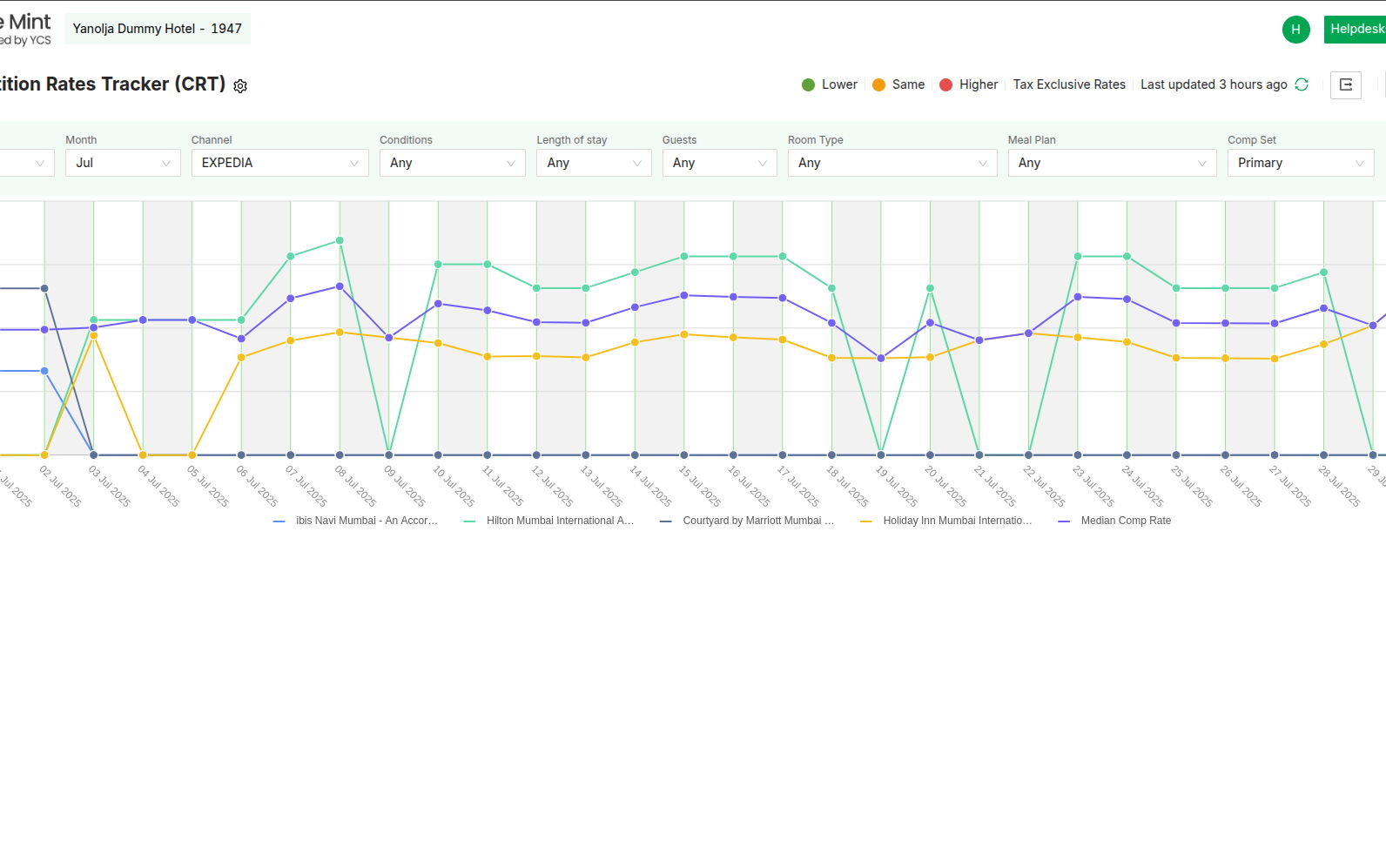
Task: Click the Hilton data point on 20 Jul
Action: coord(931,288)
